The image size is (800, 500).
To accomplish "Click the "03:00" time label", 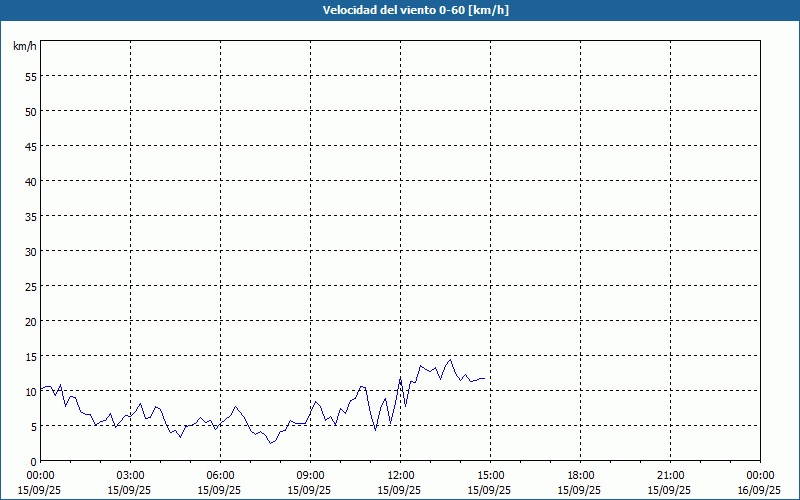I will (x=131, y=476).
